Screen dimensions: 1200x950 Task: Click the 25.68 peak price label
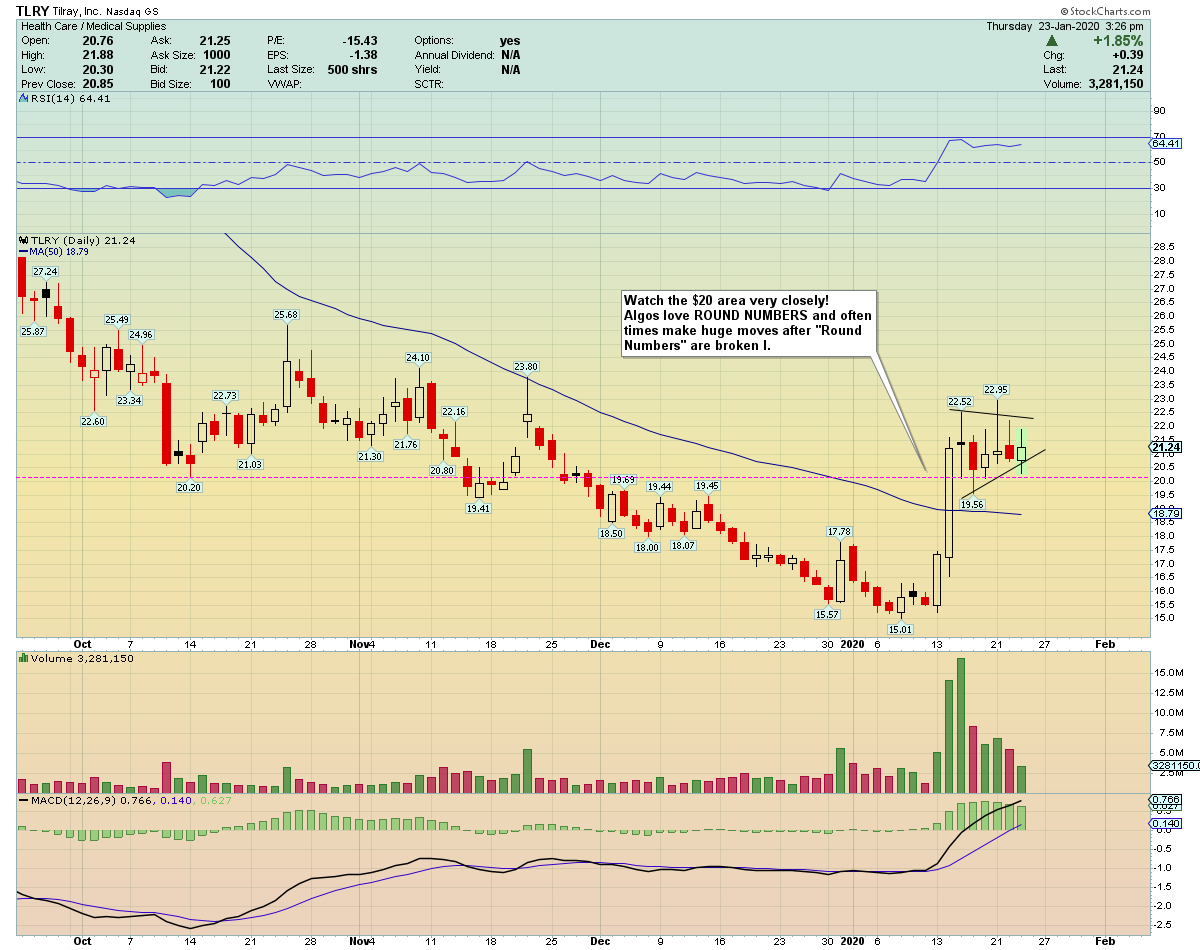287,315
